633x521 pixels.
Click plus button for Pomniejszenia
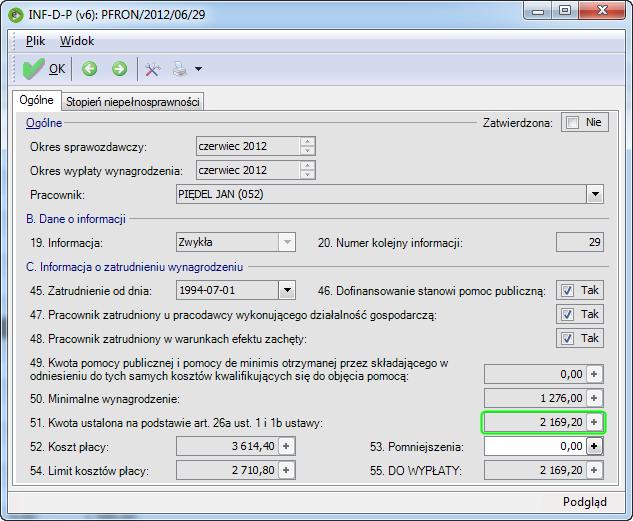pos(594,446)
